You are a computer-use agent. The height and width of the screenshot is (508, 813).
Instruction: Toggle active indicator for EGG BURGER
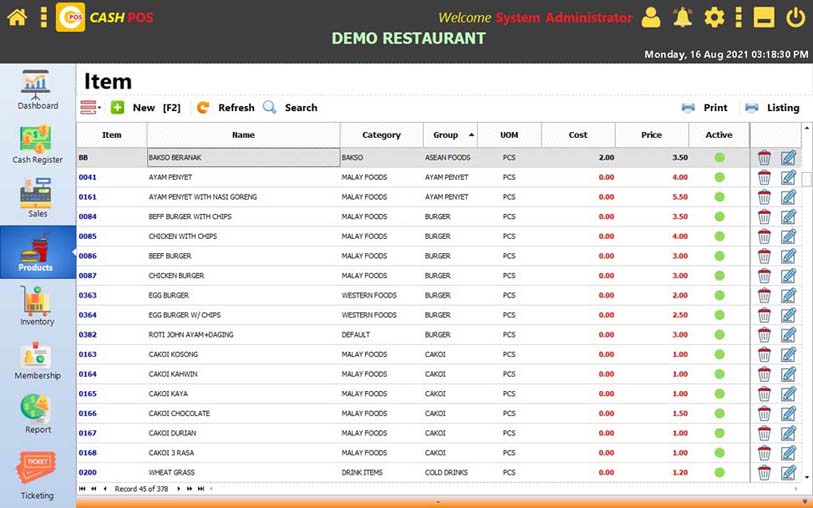click(719, 296)
